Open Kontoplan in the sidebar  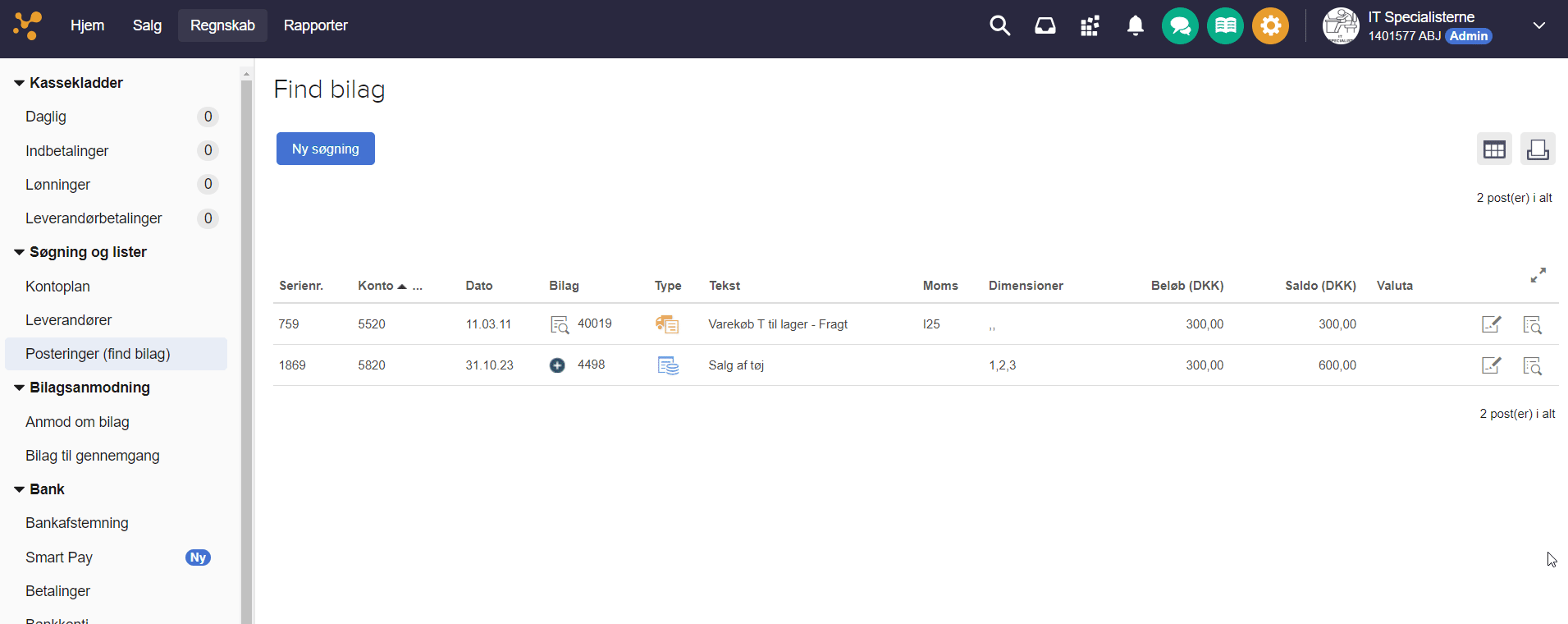(x=57, y=287)
